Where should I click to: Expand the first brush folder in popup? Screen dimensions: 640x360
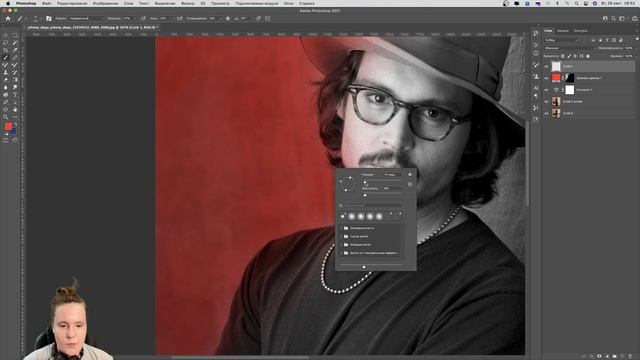342,228
